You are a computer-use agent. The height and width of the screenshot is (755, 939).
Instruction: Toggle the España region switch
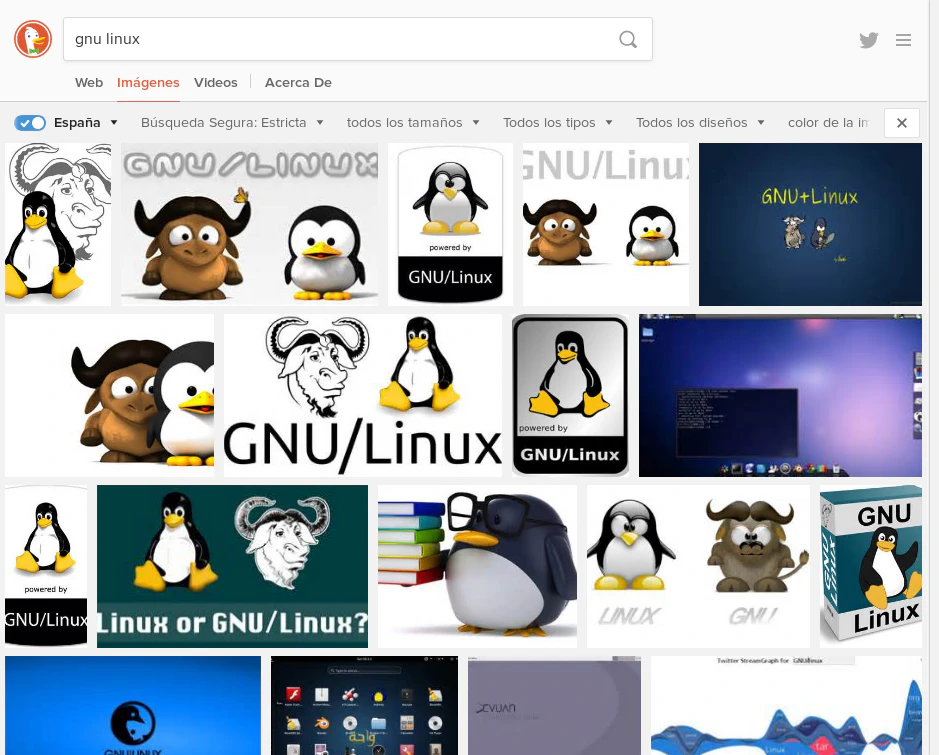pos(31,123)
